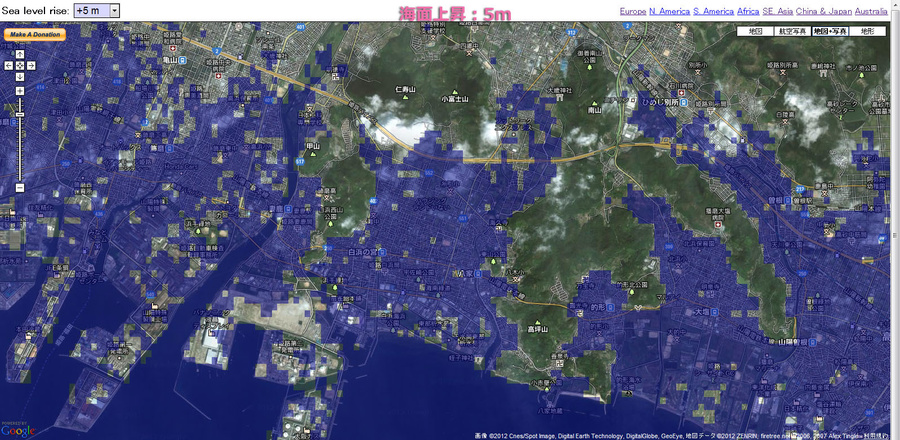Switch to 地図 map view
The width and height of the screenshot is (900, 440).
click(x=755, y=32)
